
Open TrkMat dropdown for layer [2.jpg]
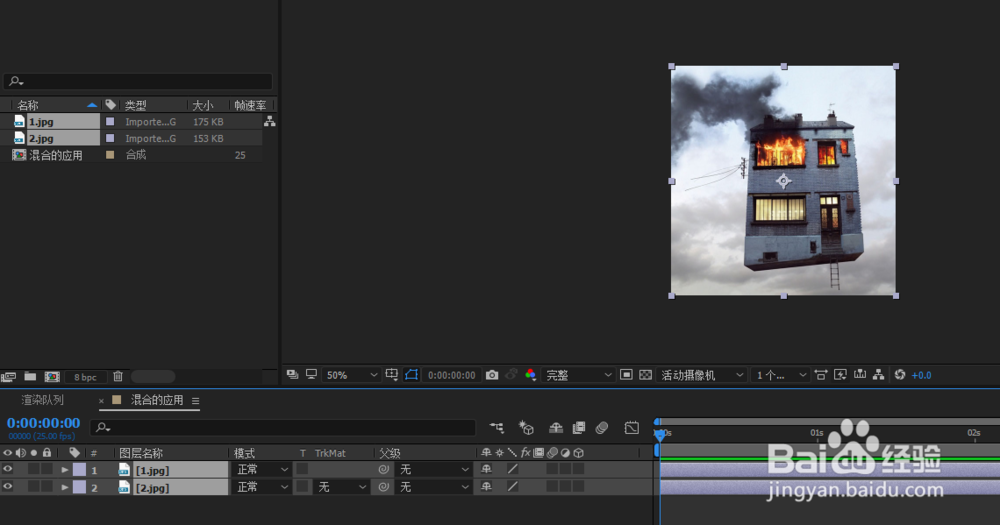341,487
